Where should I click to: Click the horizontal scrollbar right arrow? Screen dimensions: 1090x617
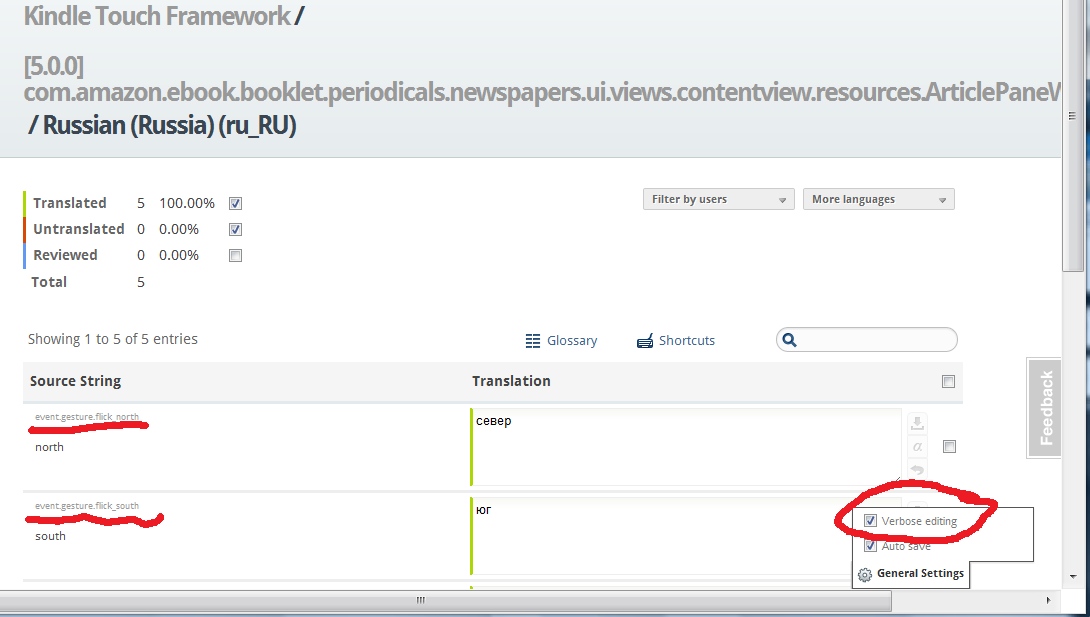1049,600
